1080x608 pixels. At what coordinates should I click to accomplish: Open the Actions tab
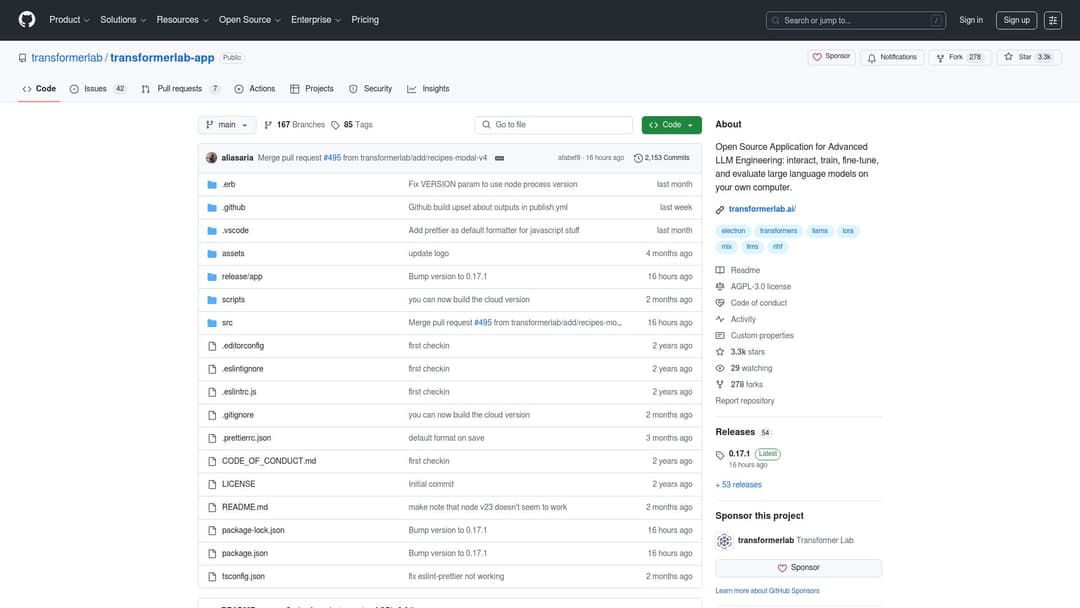[255, 89]
